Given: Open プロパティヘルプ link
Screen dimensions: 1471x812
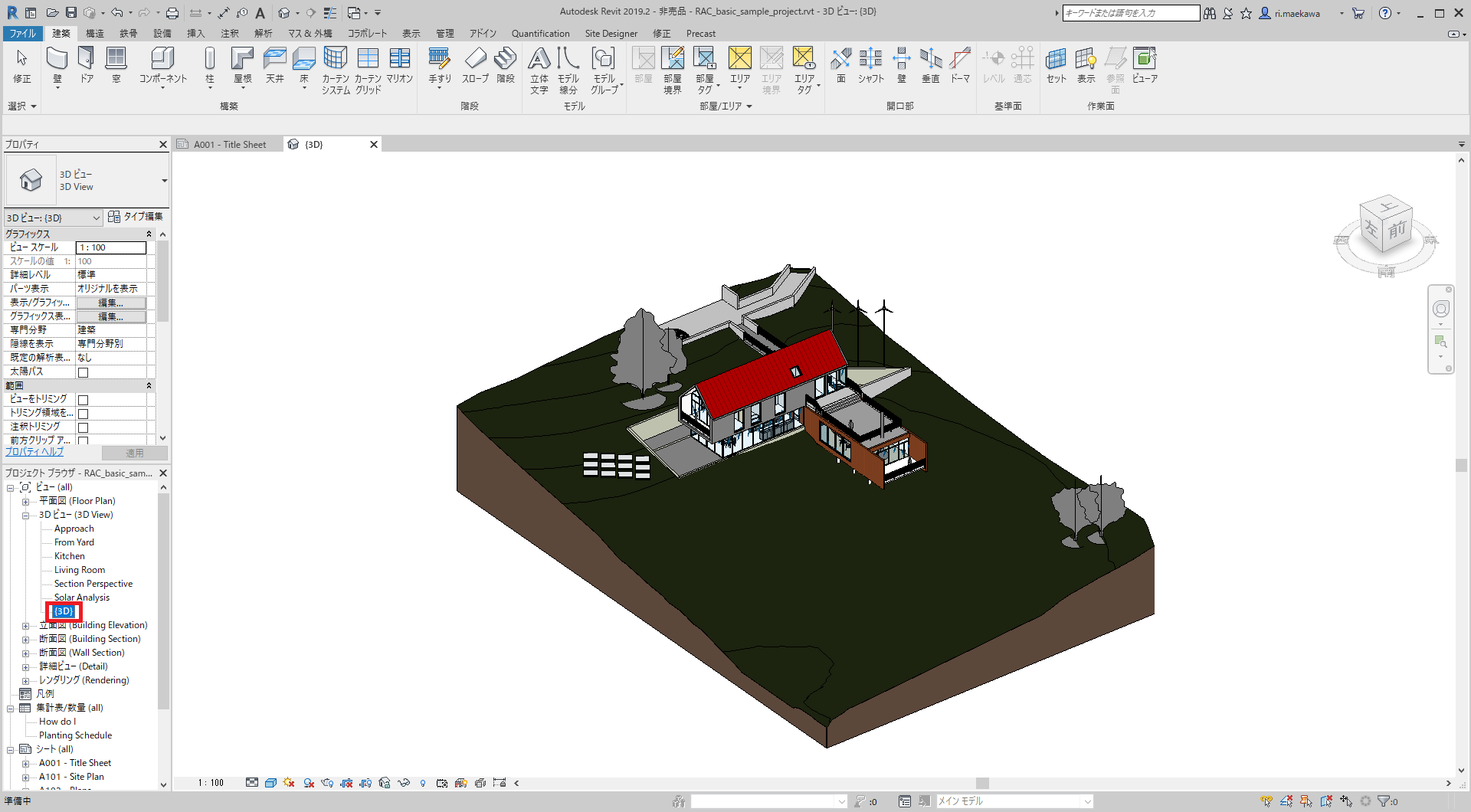Looking at the screenshot, I should pyautogui.click(x=34, y=451).
